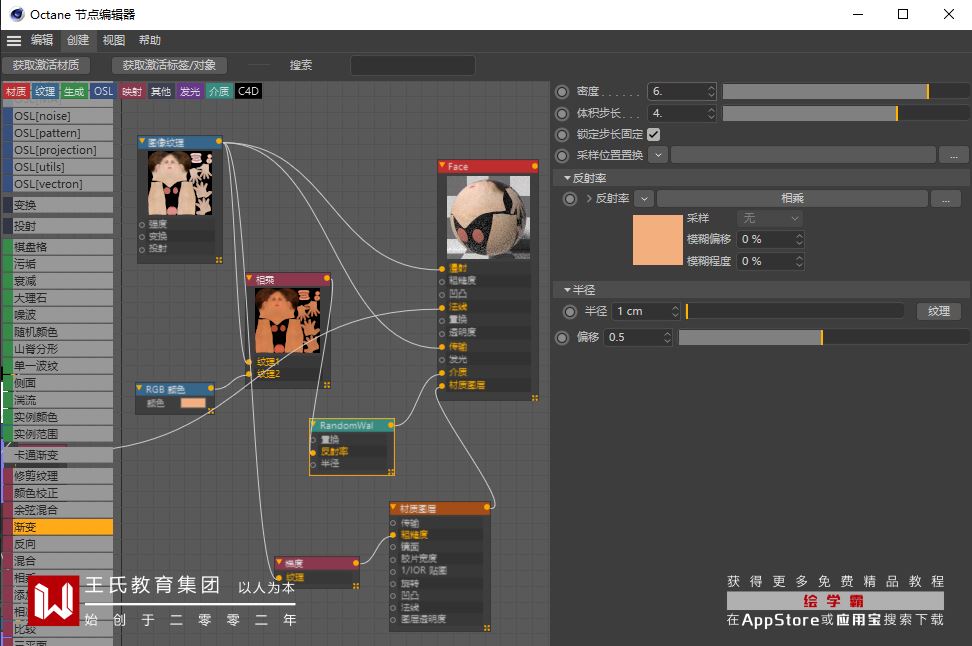
Task: Click the 搜索 input field
Action: tap(413, 65)
